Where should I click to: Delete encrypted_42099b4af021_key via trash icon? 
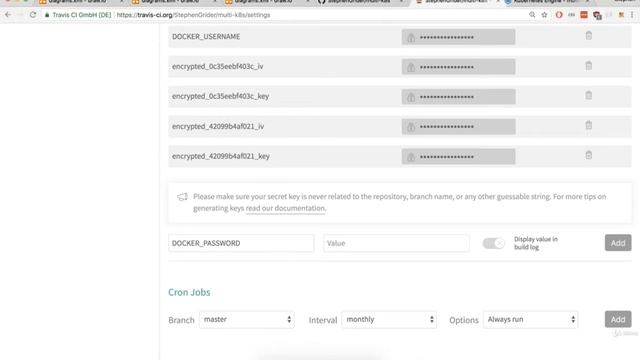tap(589, 155)
